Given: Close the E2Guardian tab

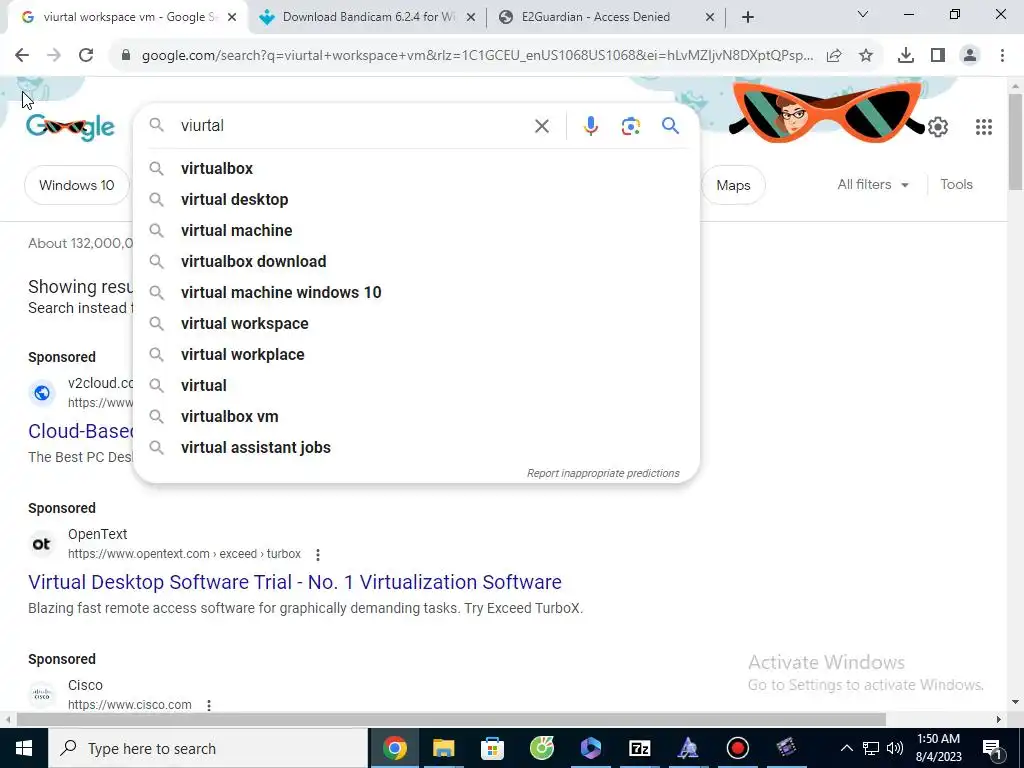Looking at the screenshot, I should [710, 17].
